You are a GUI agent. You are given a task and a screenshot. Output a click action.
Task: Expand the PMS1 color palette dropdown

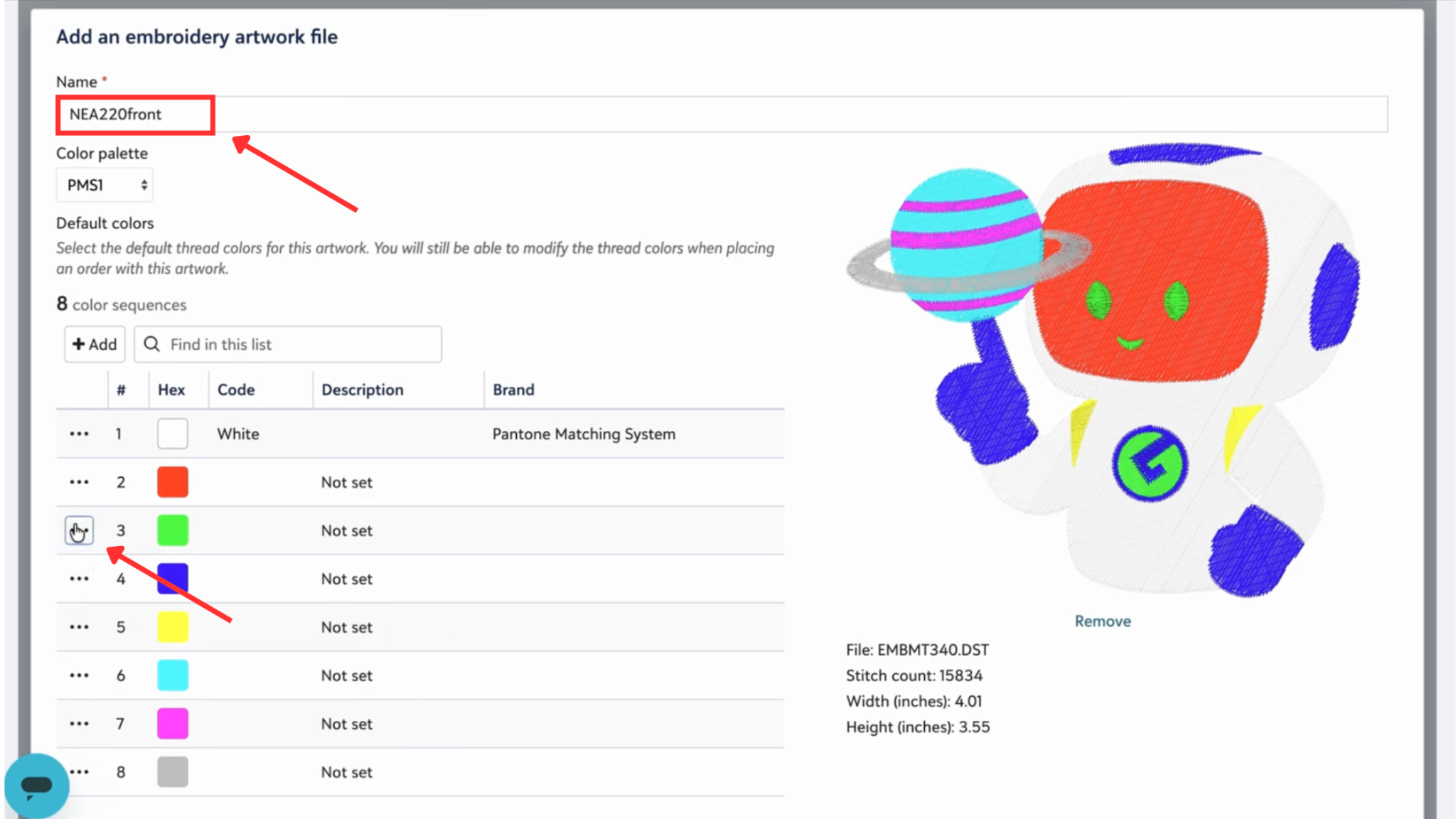point(105,185)
